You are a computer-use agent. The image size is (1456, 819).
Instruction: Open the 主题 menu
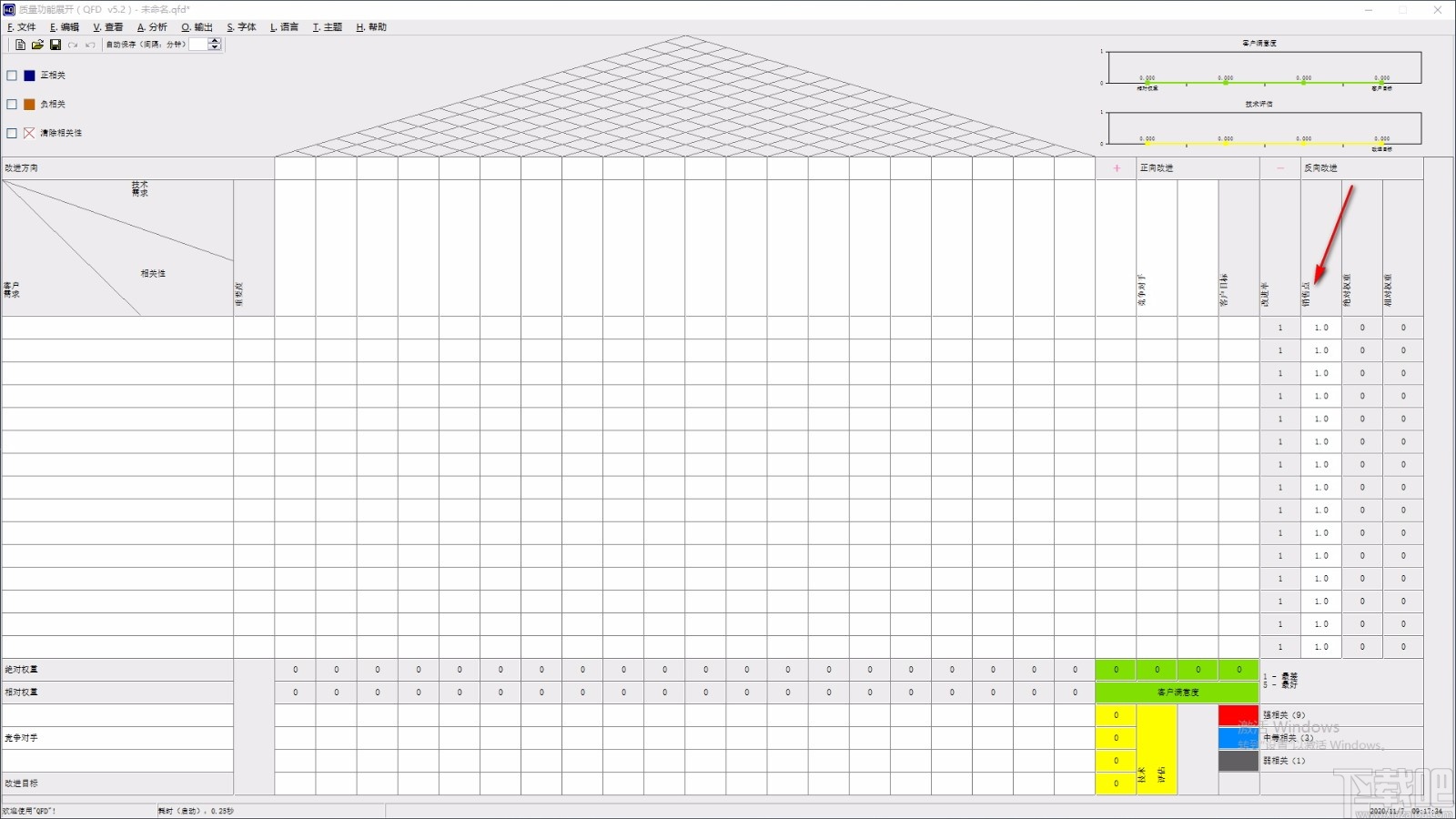coord(328,27)
